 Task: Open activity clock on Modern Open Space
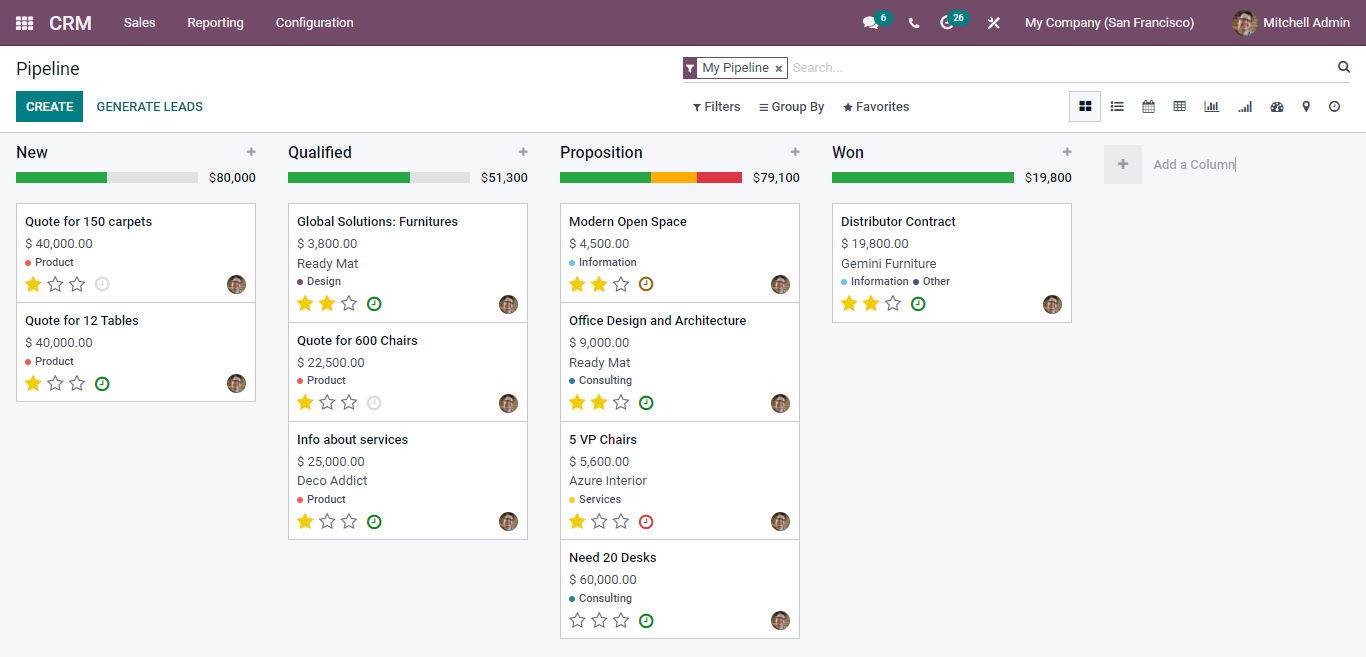646,284
